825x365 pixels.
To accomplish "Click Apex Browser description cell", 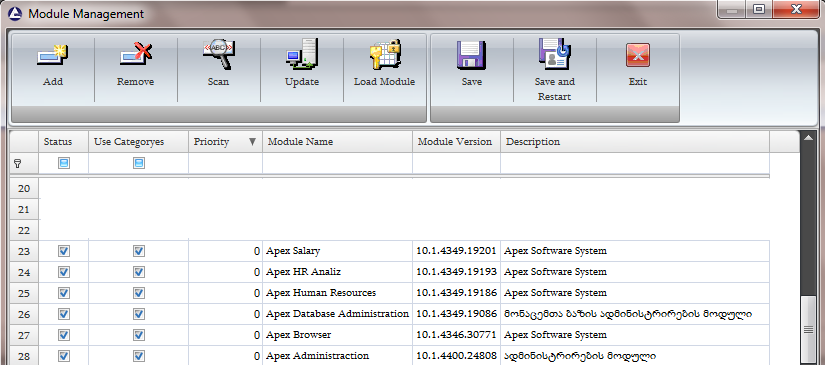I will [635, 335].
